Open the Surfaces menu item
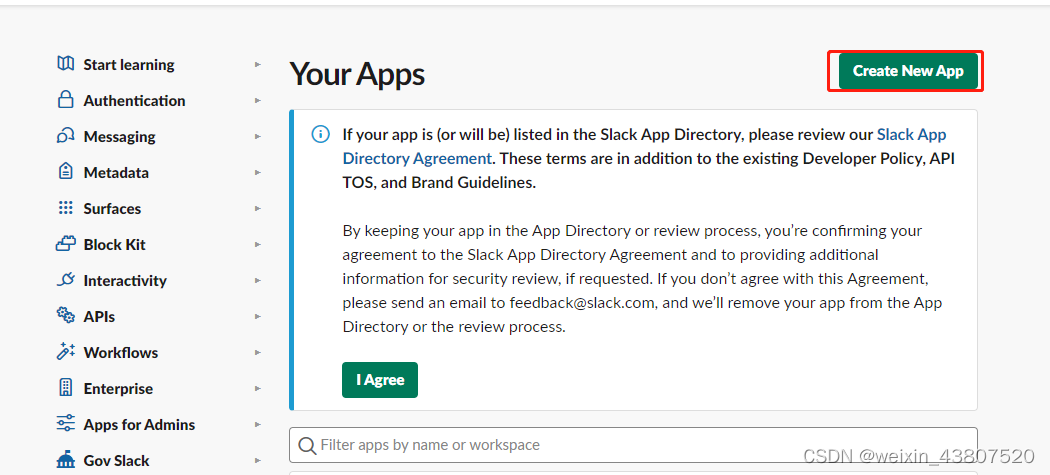 pos(112,208)
